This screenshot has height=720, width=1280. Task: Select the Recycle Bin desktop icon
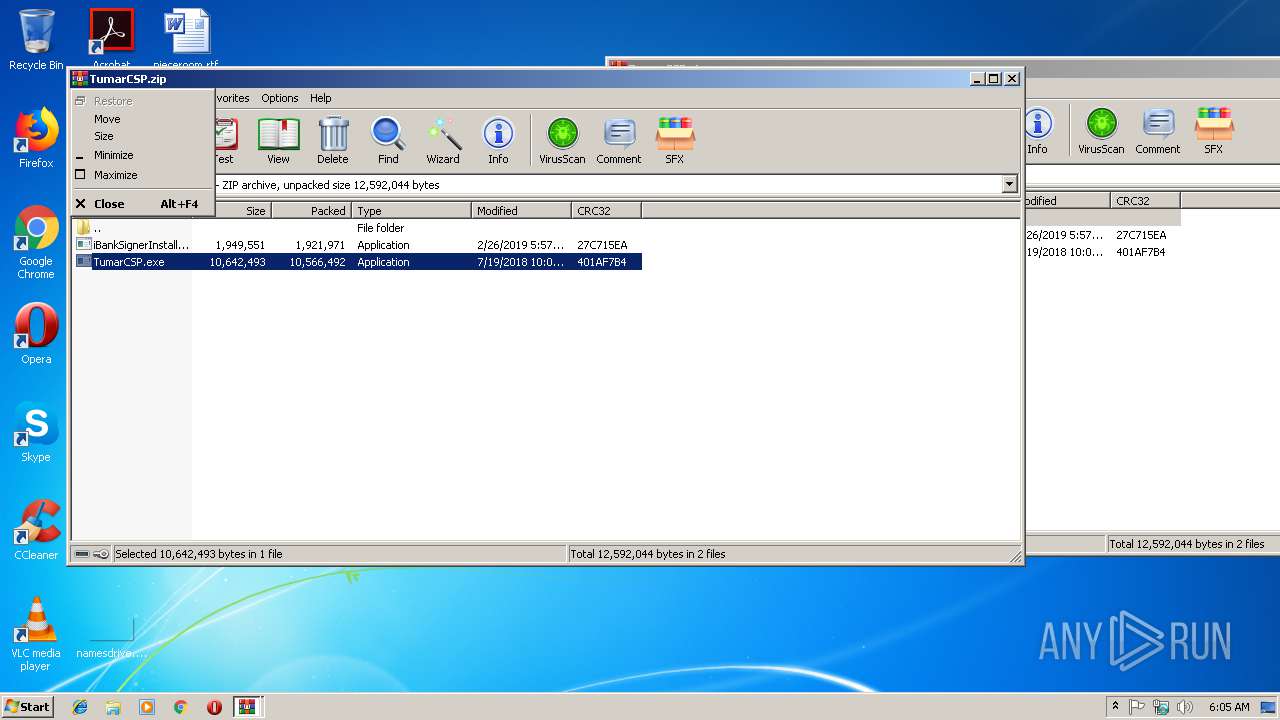[36, 40]
